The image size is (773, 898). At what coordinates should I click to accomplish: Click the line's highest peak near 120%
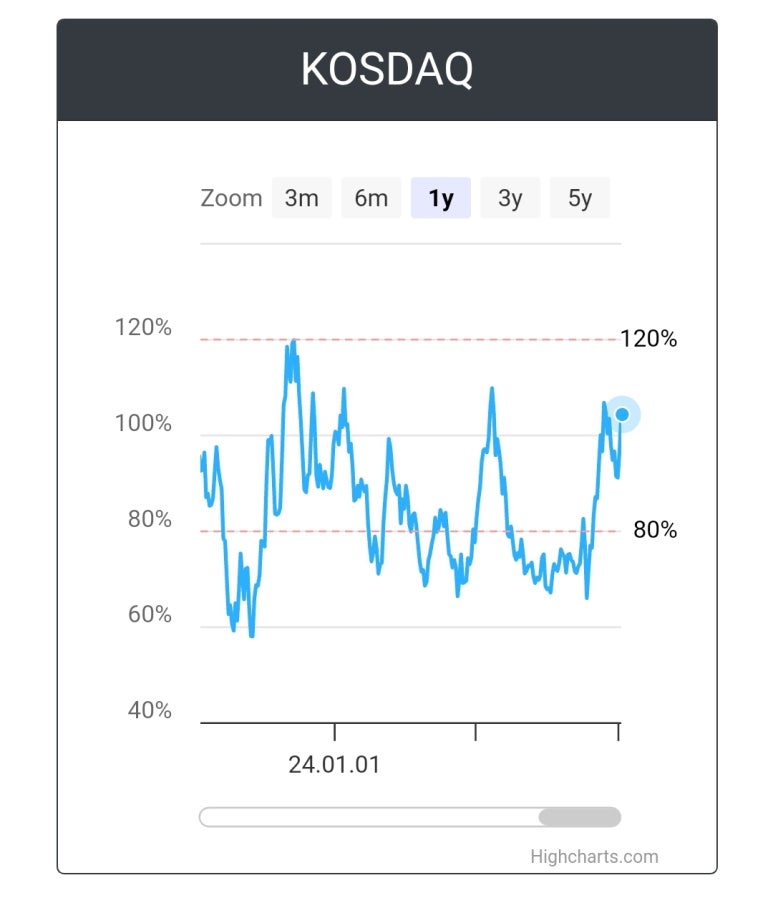coord(294,341)
